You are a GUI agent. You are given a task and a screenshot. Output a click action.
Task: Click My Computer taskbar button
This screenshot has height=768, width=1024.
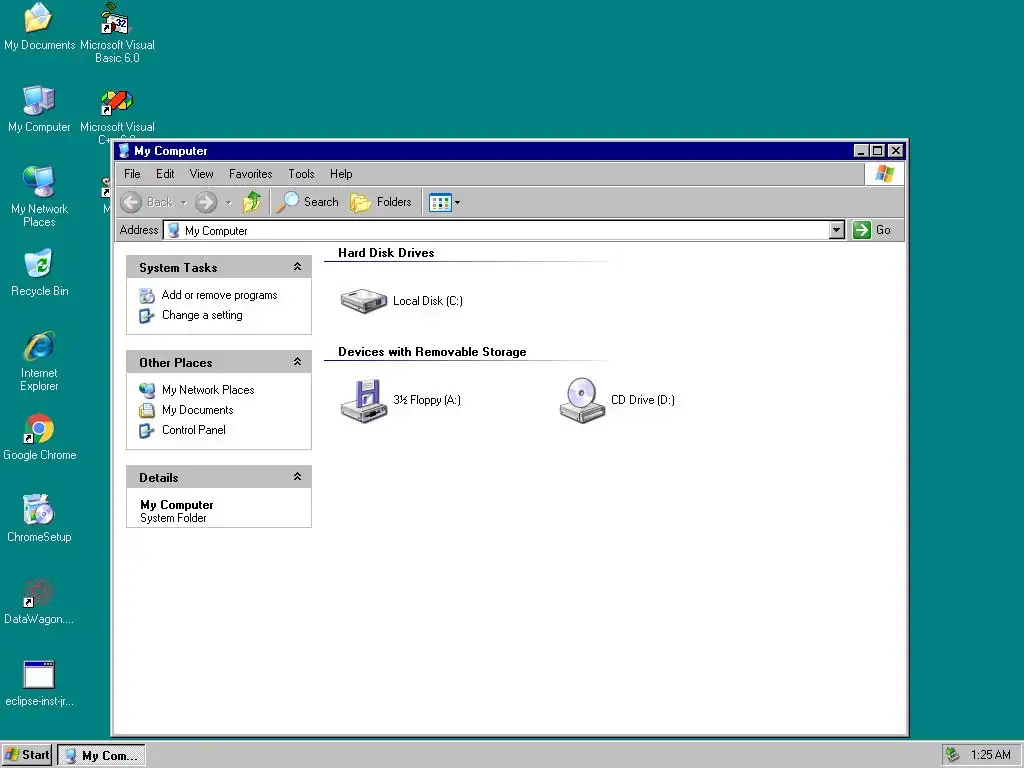[x=101, y=755]
